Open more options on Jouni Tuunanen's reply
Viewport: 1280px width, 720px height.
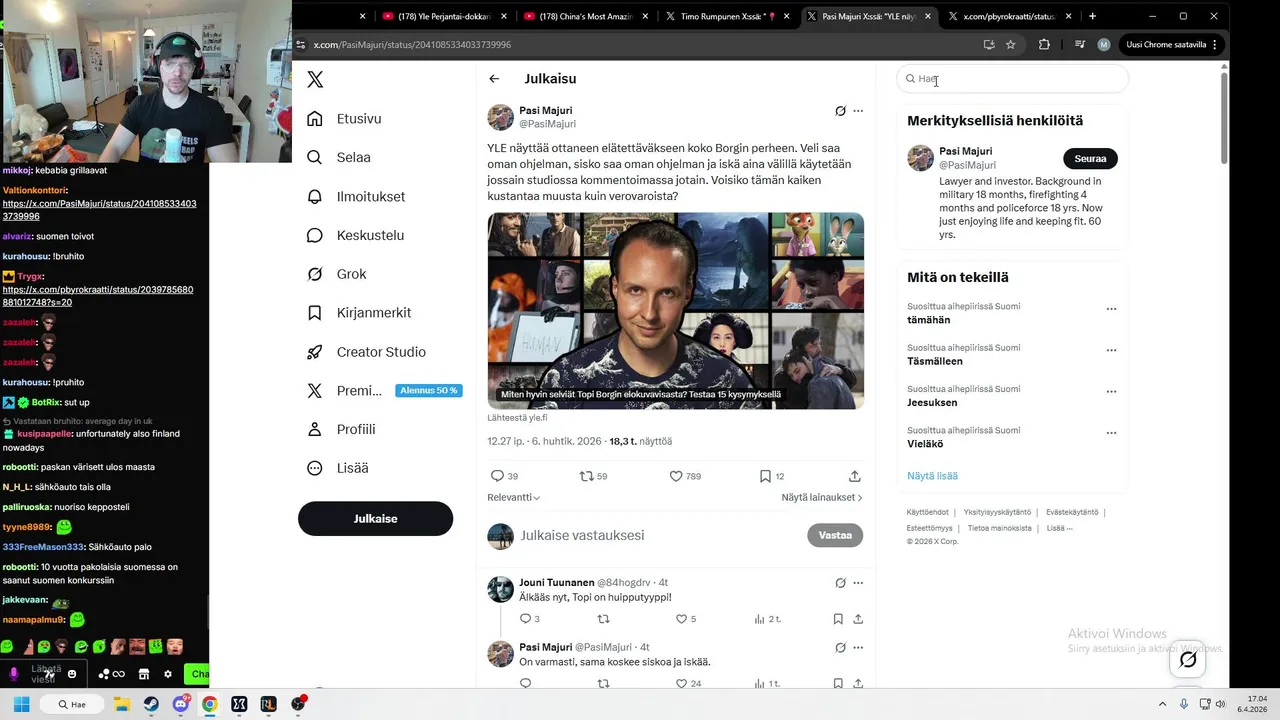[858, 583]
